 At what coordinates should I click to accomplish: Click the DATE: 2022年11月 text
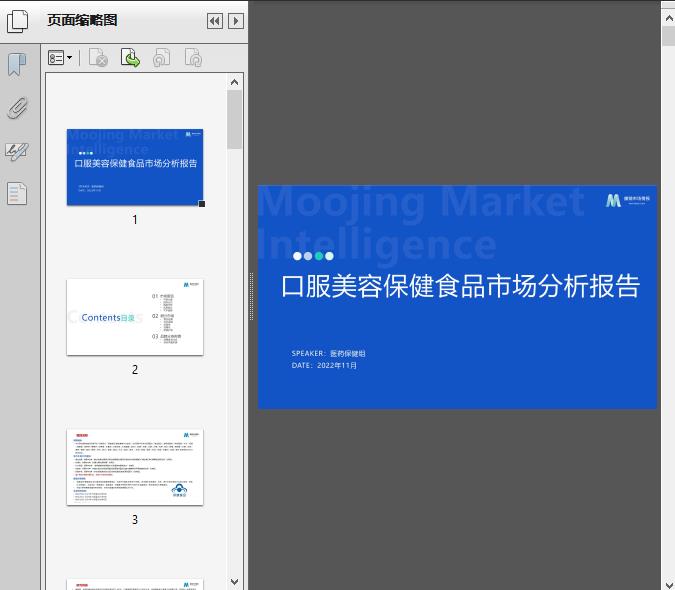[x=324, y=365]
